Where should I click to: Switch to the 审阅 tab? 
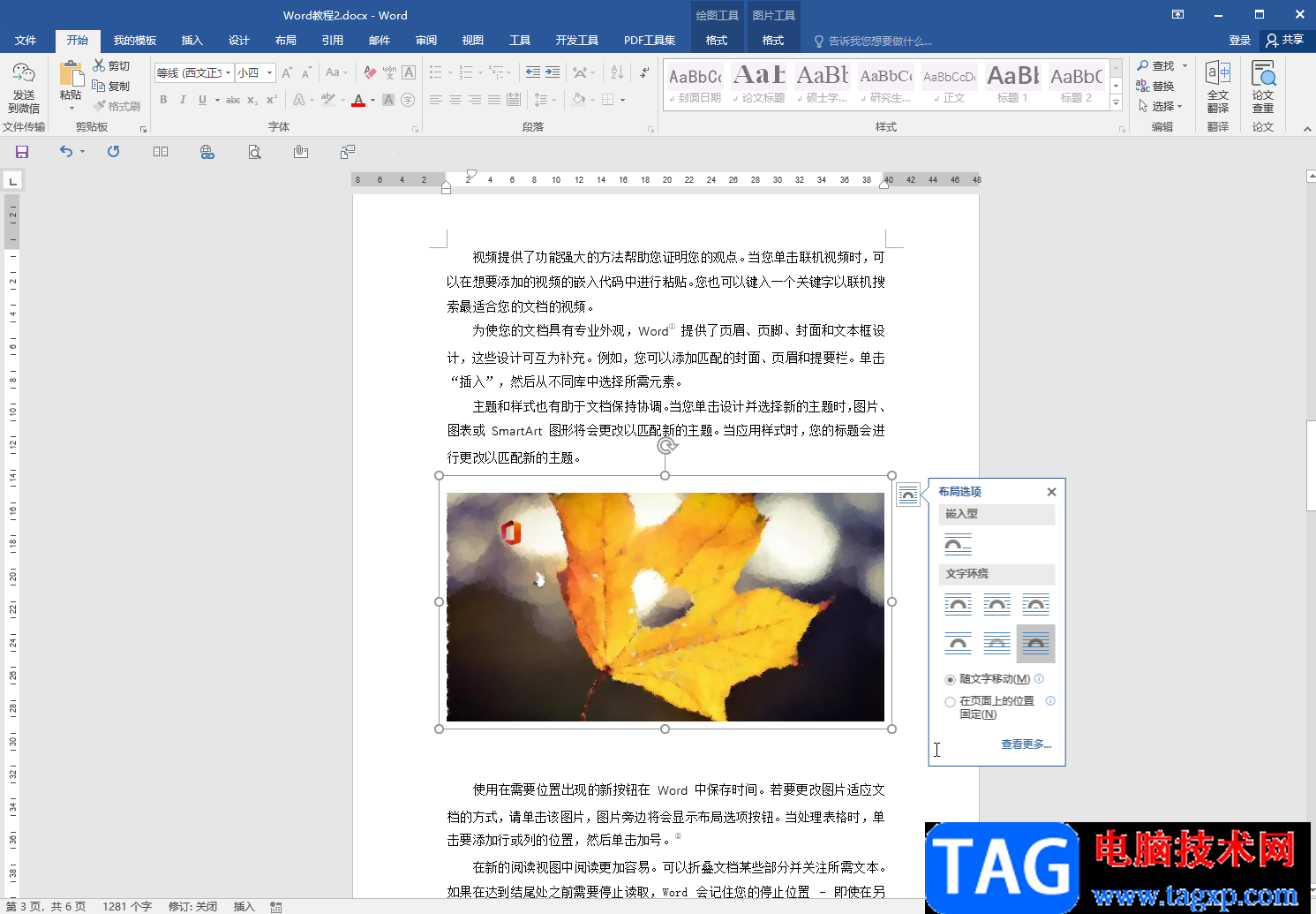click(x=426, y=41)
